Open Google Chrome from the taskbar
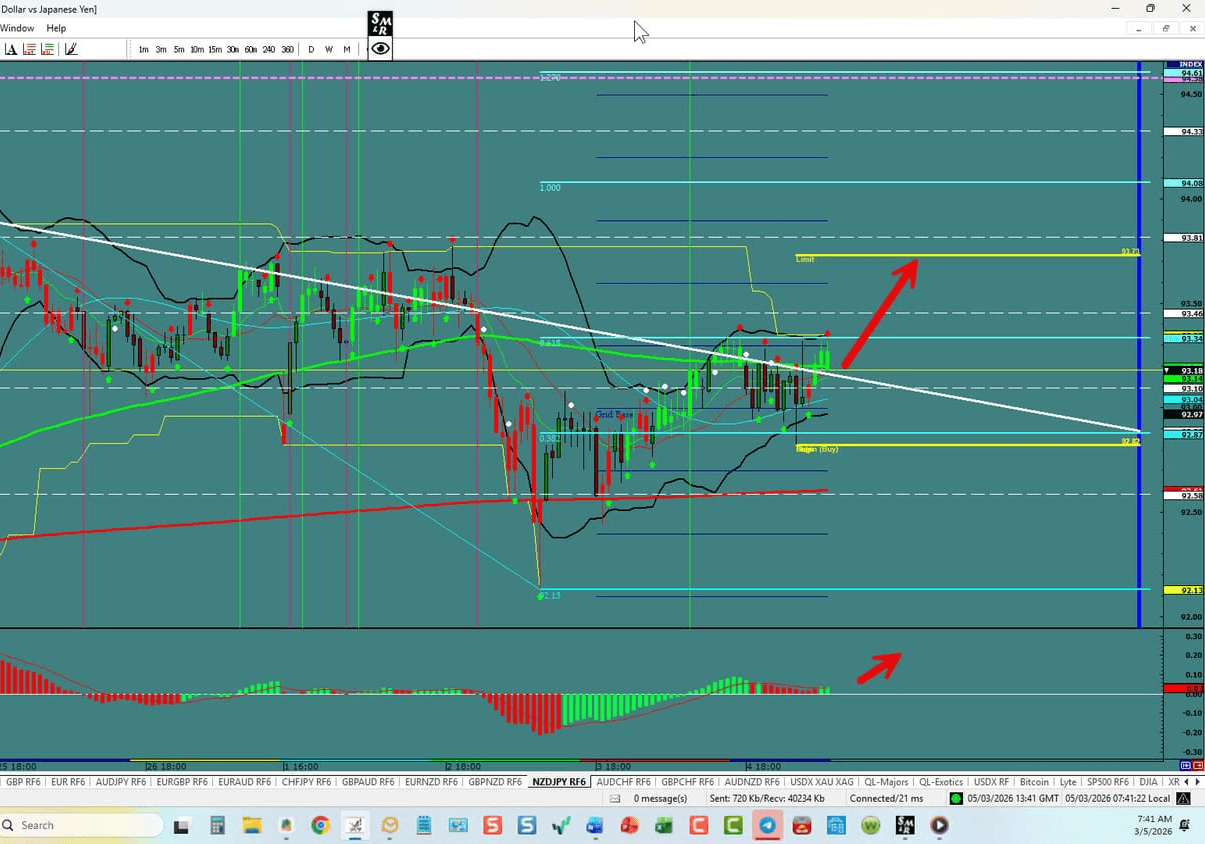The image size is (1205, 844). 319,825
